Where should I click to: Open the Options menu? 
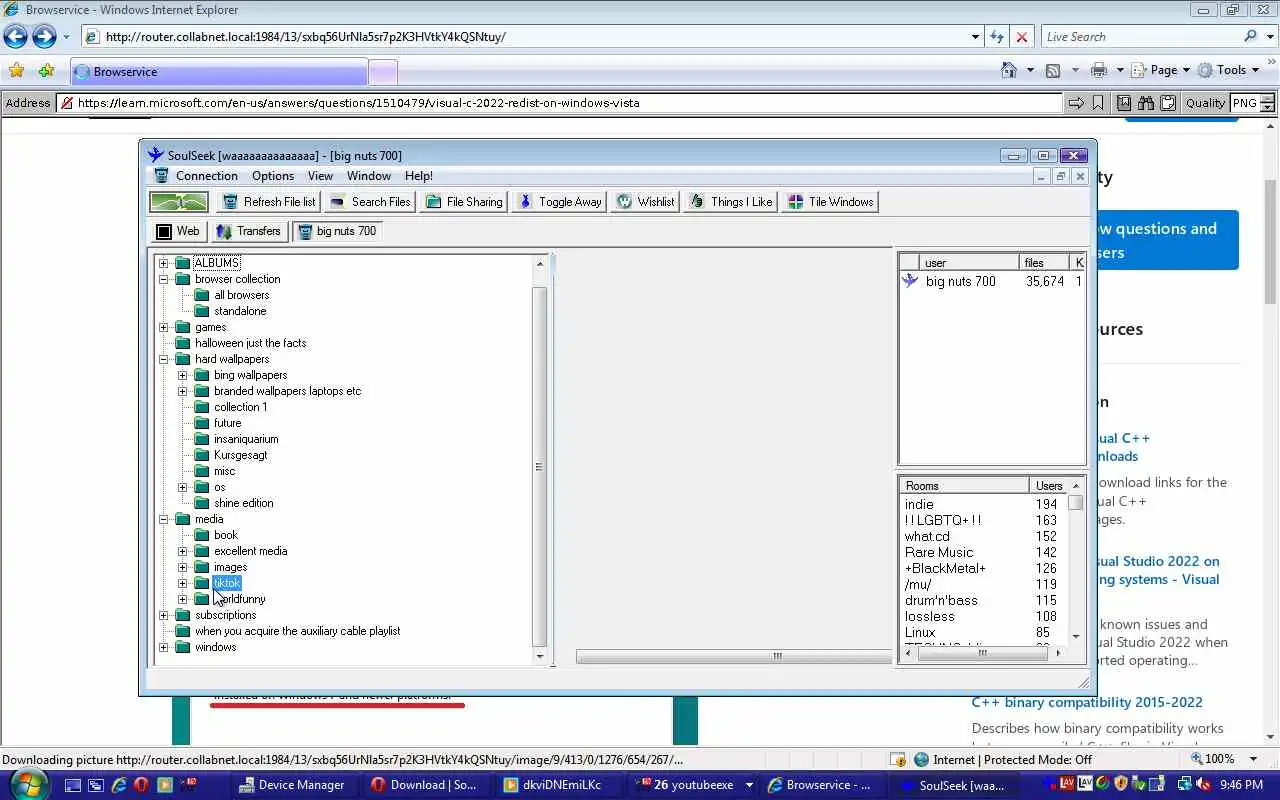[x=273, y=176]
